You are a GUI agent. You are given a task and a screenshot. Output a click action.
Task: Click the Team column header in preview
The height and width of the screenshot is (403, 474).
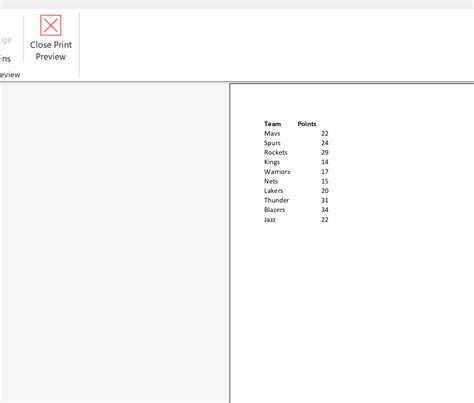pos(272,124)
